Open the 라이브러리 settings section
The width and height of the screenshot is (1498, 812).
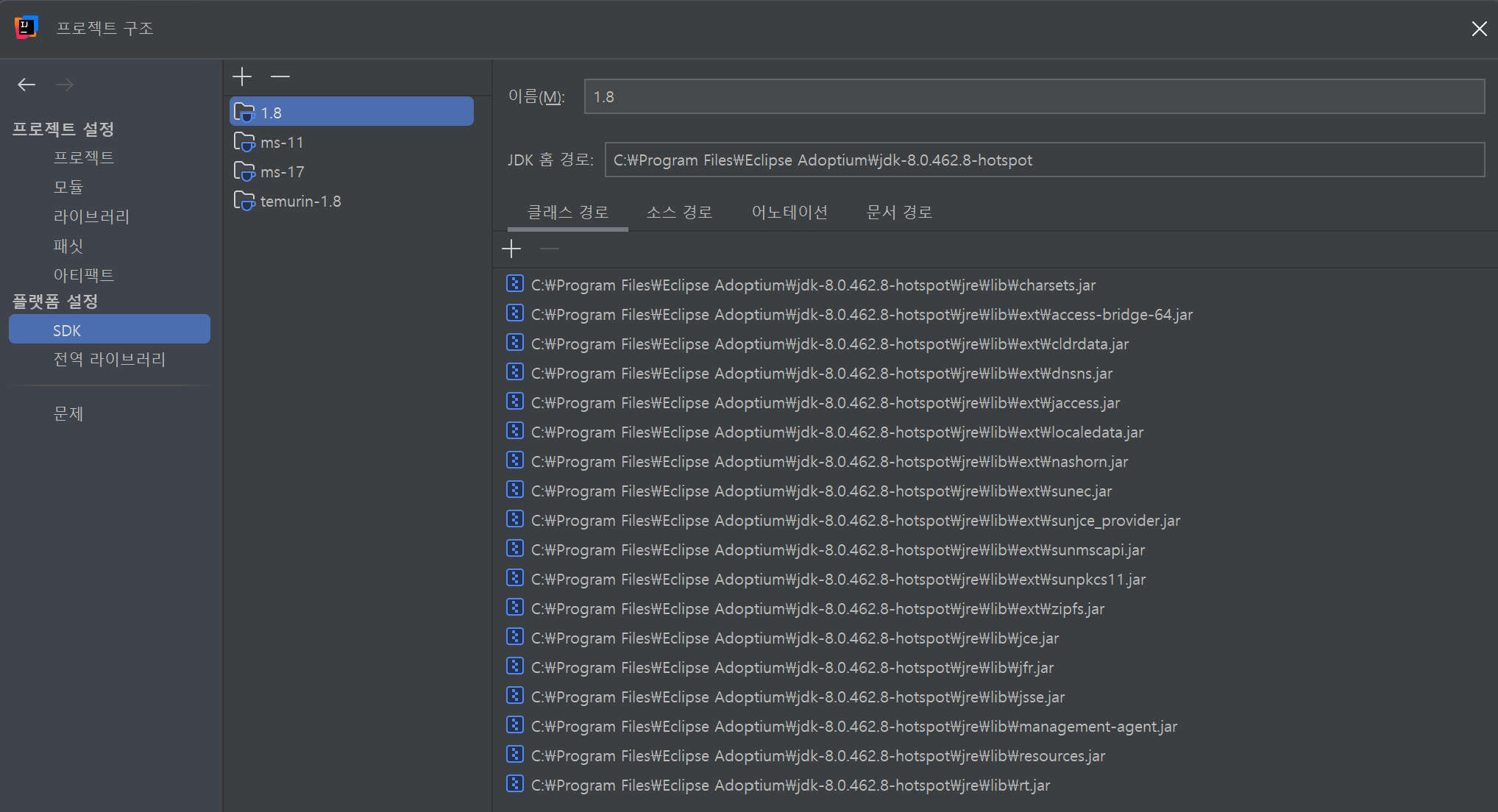(x=92, y=216)
